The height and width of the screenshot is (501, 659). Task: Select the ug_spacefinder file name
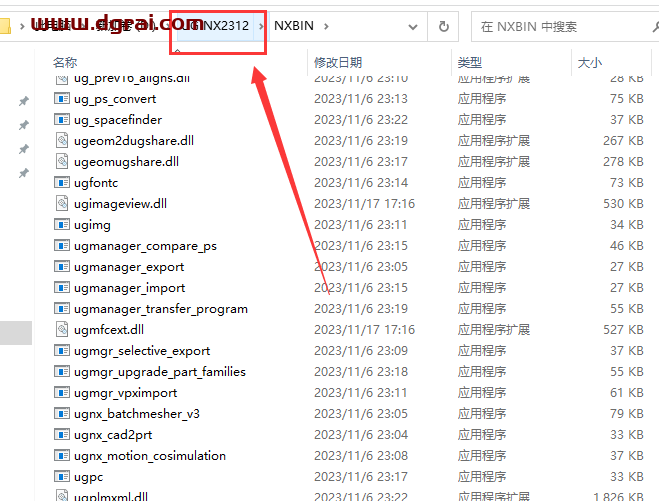pos(118,120)
